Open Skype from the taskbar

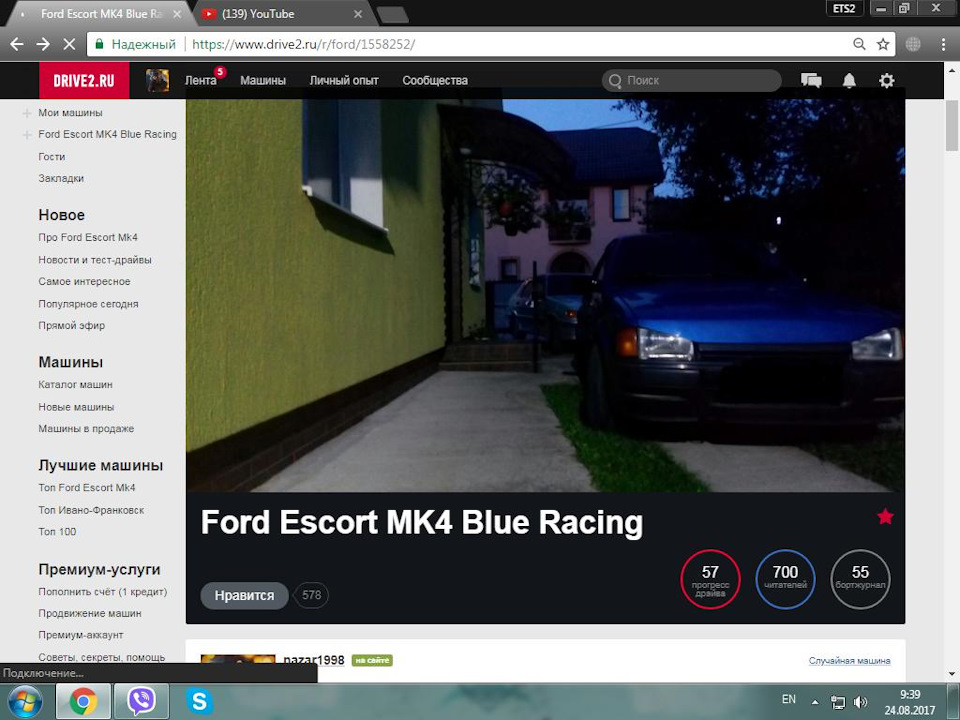coord(200,702)
